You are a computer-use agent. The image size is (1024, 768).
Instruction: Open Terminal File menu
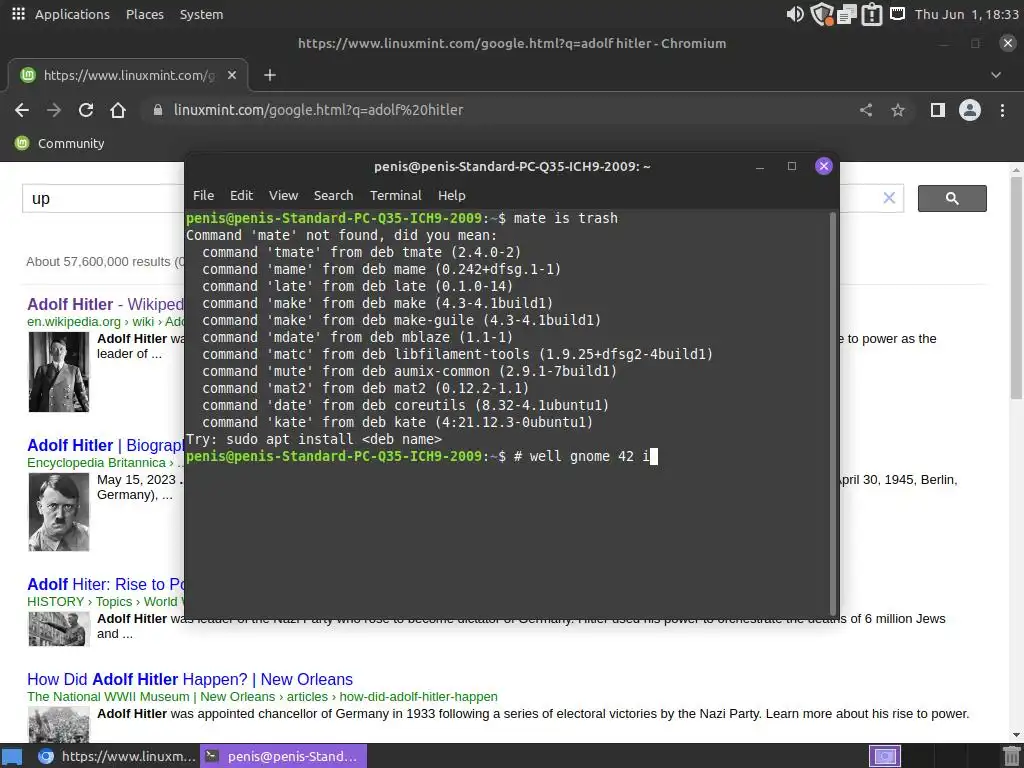(x=203, y=195)
